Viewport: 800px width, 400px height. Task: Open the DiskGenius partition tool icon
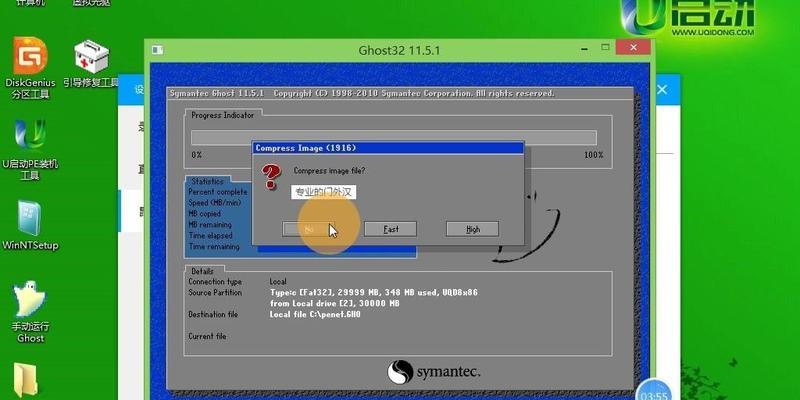[x=30, y=68]
